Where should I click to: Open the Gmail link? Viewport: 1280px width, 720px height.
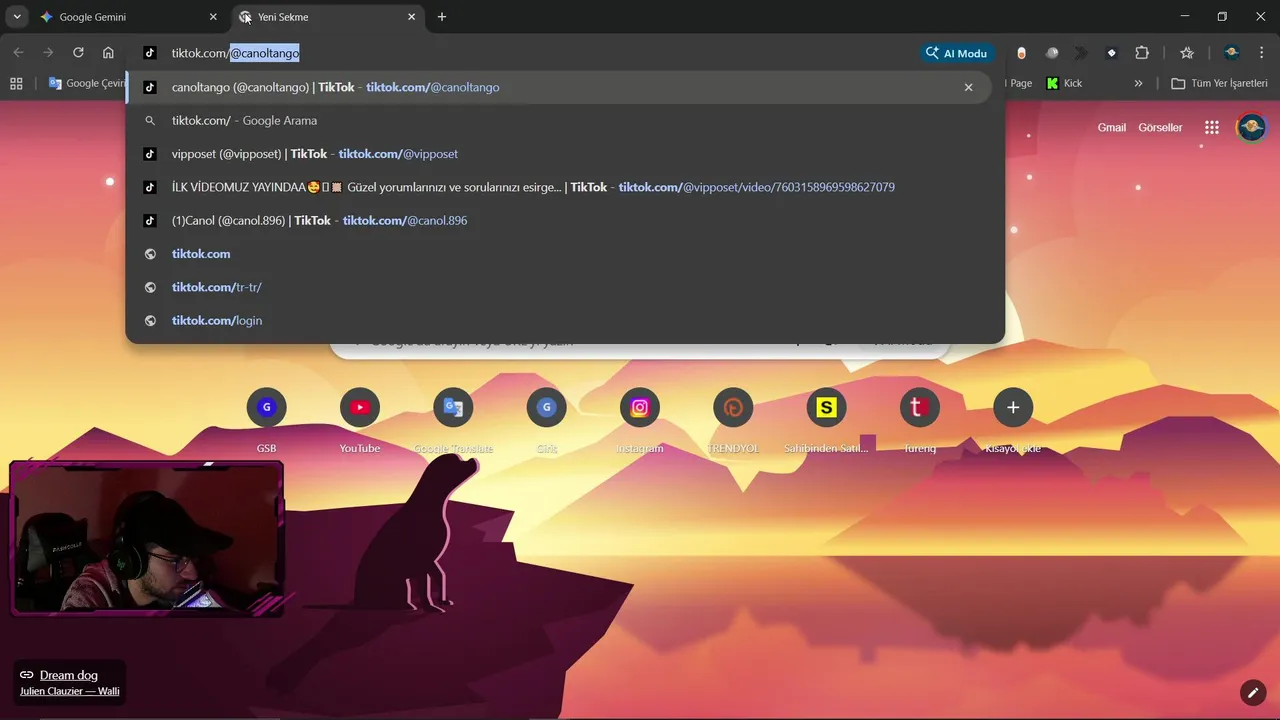click(x=1111, y=127)
